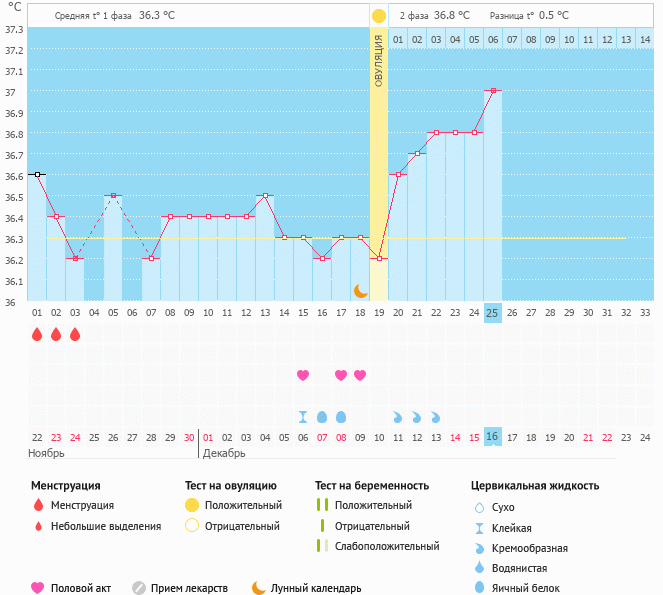Click the menstruation drop on cycle day 01
Screen dimensions: 663x595
click(x=37, y=334)
